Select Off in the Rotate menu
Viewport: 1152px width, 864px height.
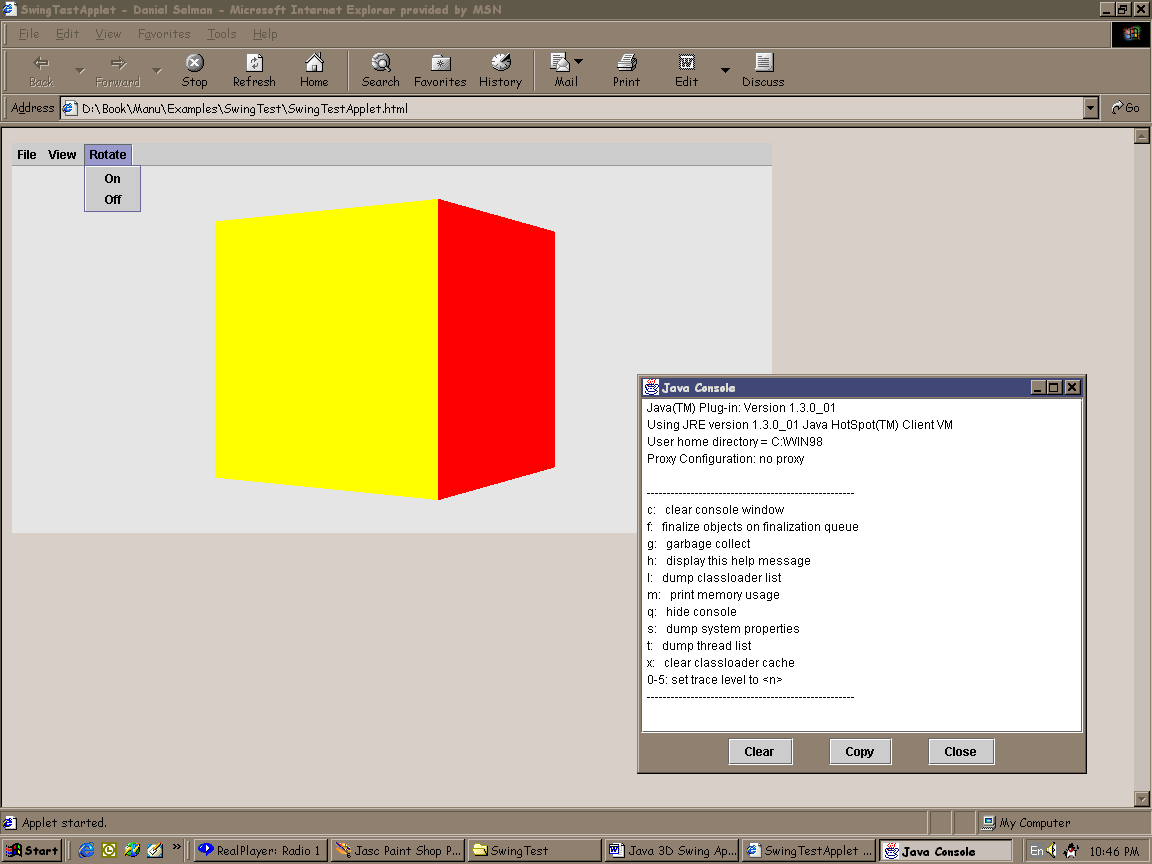pos(112,199)
